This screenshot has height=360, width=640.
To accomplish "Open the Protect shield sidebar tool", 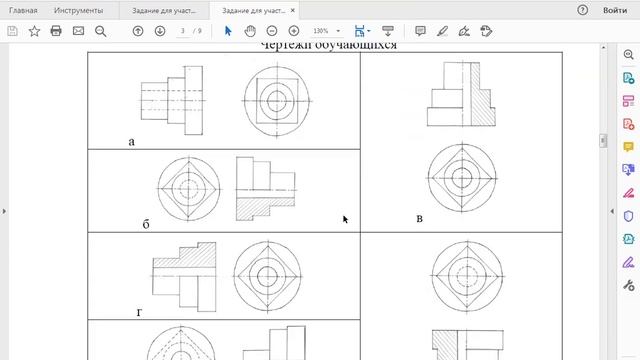I will tap(629, 216).
